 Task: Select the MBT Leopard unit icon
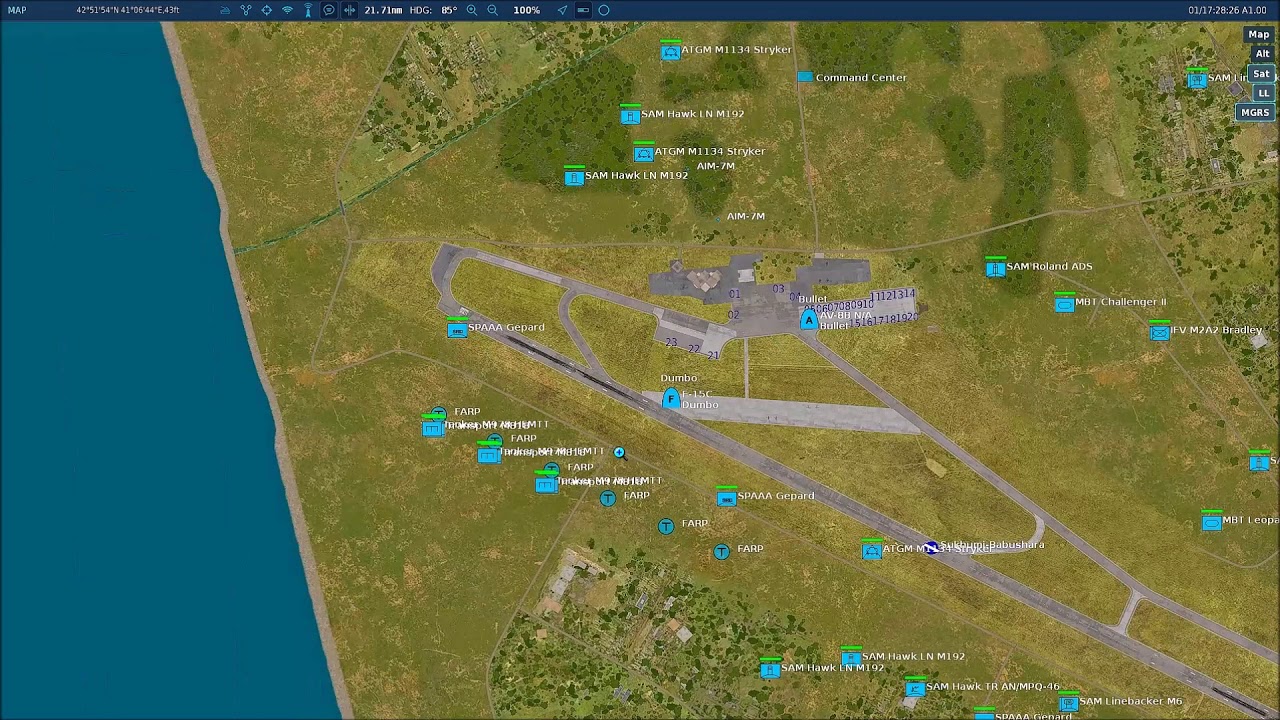1211,521
